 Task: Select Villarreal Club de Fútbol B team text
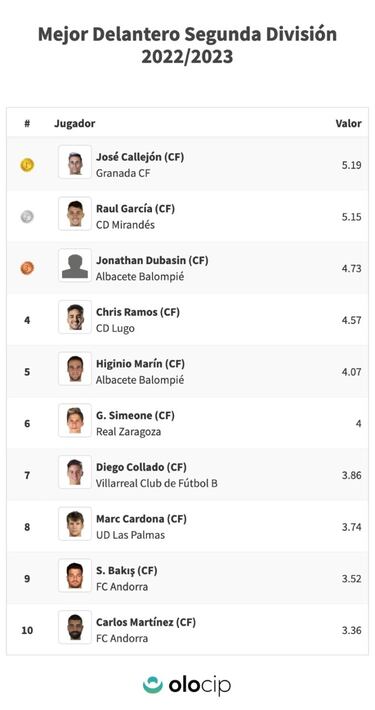point(157,483)
